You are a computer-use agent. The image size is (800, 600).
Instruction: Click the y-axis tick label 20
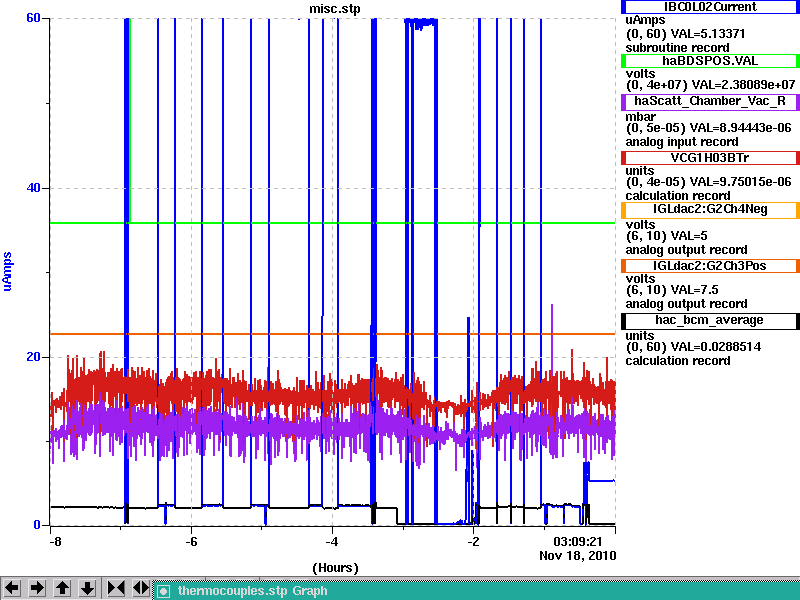click(33, 357)
